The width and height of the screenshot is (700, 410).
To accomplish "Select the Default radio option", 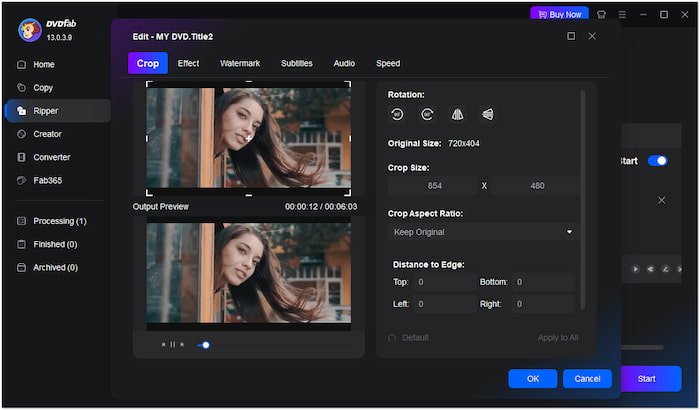I will 393,338.
